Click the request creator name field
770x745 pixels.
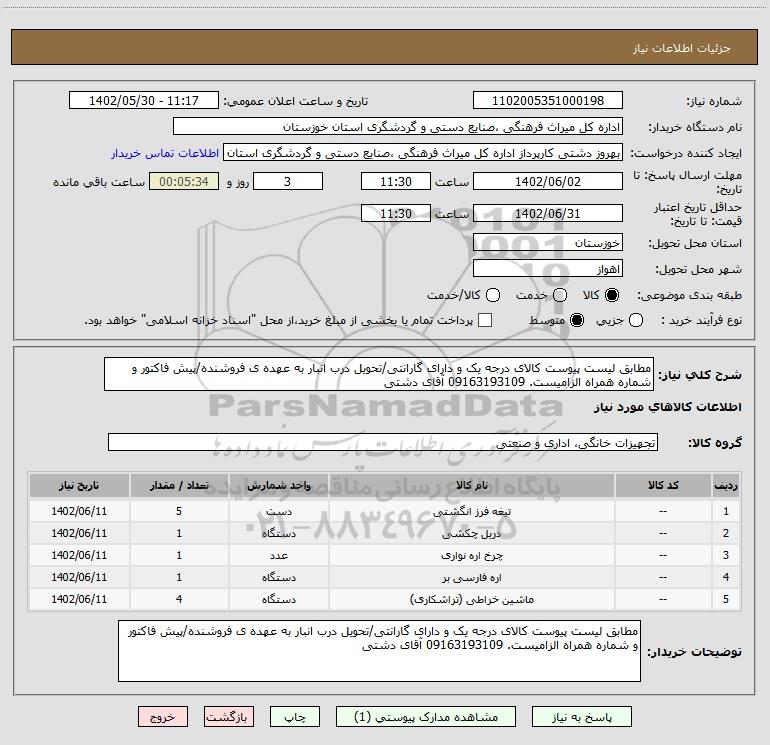(423, 153)
